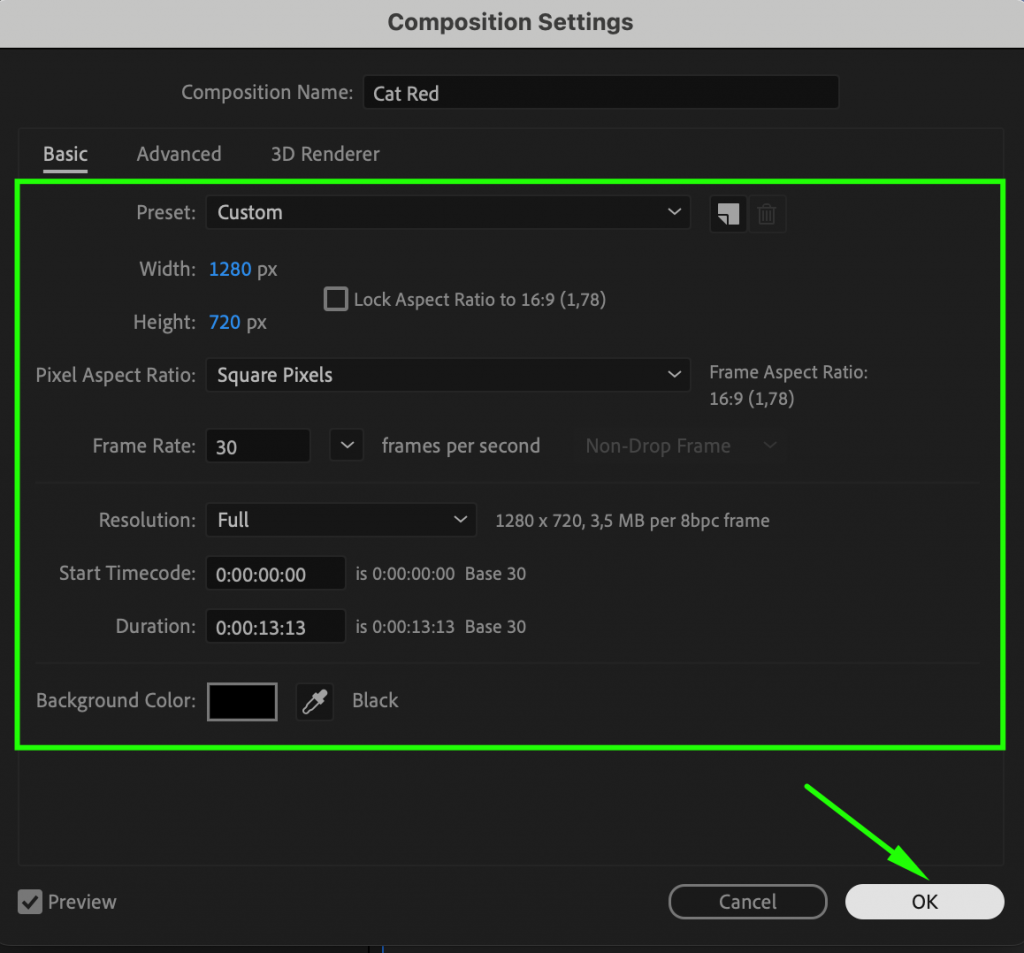Click the Composition Name field
The height and width of the screenshot is (953, 1024).
pyautogui.click(x=600, y=92)
